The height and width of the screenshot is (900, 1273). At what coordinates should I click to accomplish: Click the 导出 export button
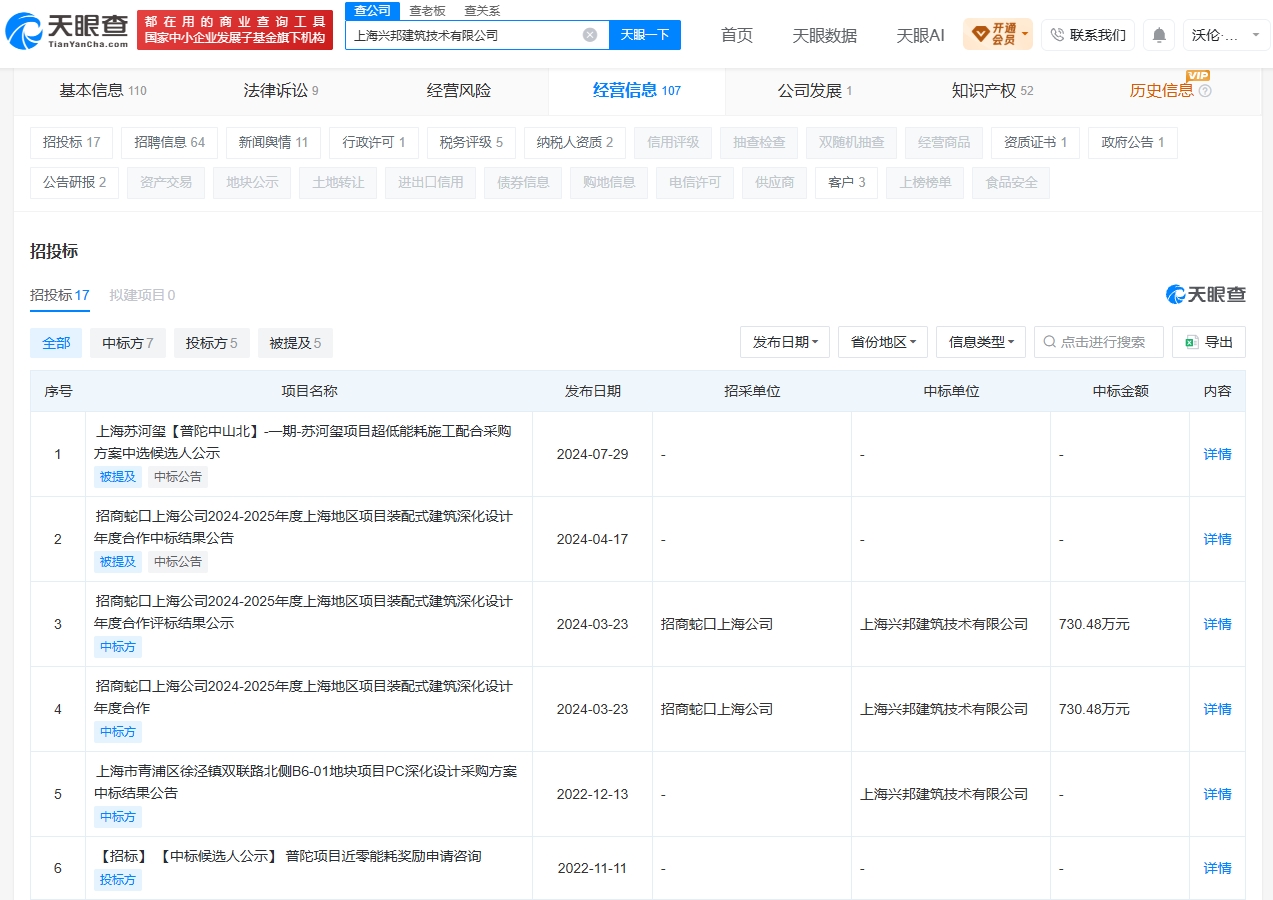coord(1209,342)
